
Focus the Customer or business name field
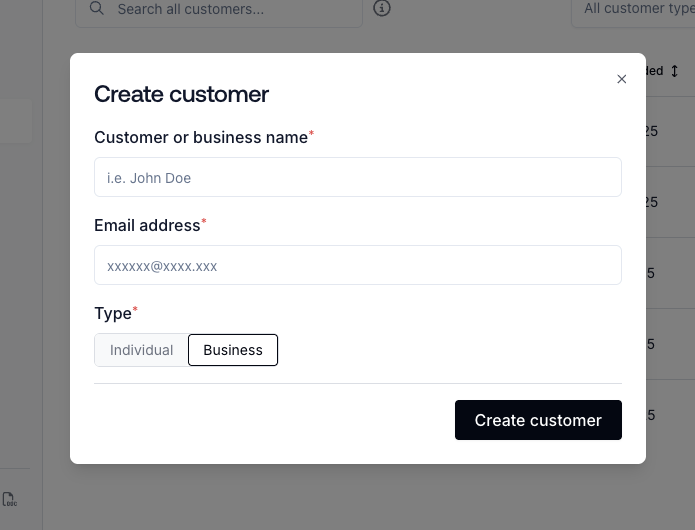point(358,177)
